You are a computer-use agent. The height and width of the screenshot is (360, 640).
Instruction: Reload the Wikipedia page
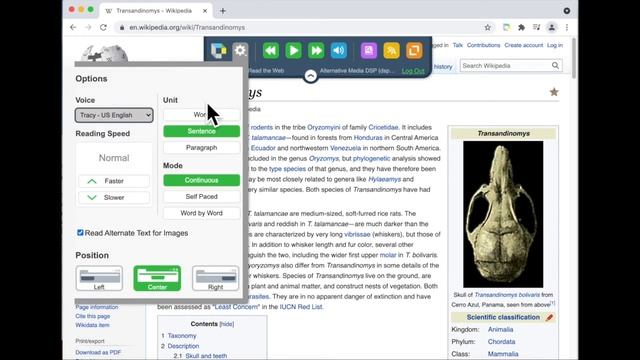(103, 27)
